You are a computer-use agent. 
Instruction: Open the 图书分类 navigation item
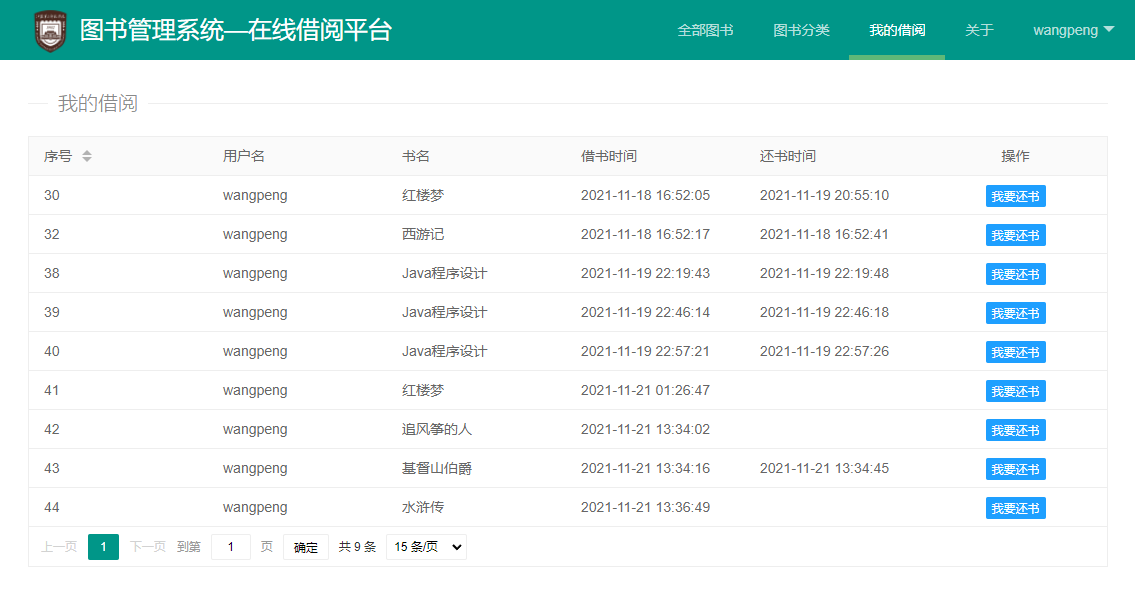pos(802,30)
